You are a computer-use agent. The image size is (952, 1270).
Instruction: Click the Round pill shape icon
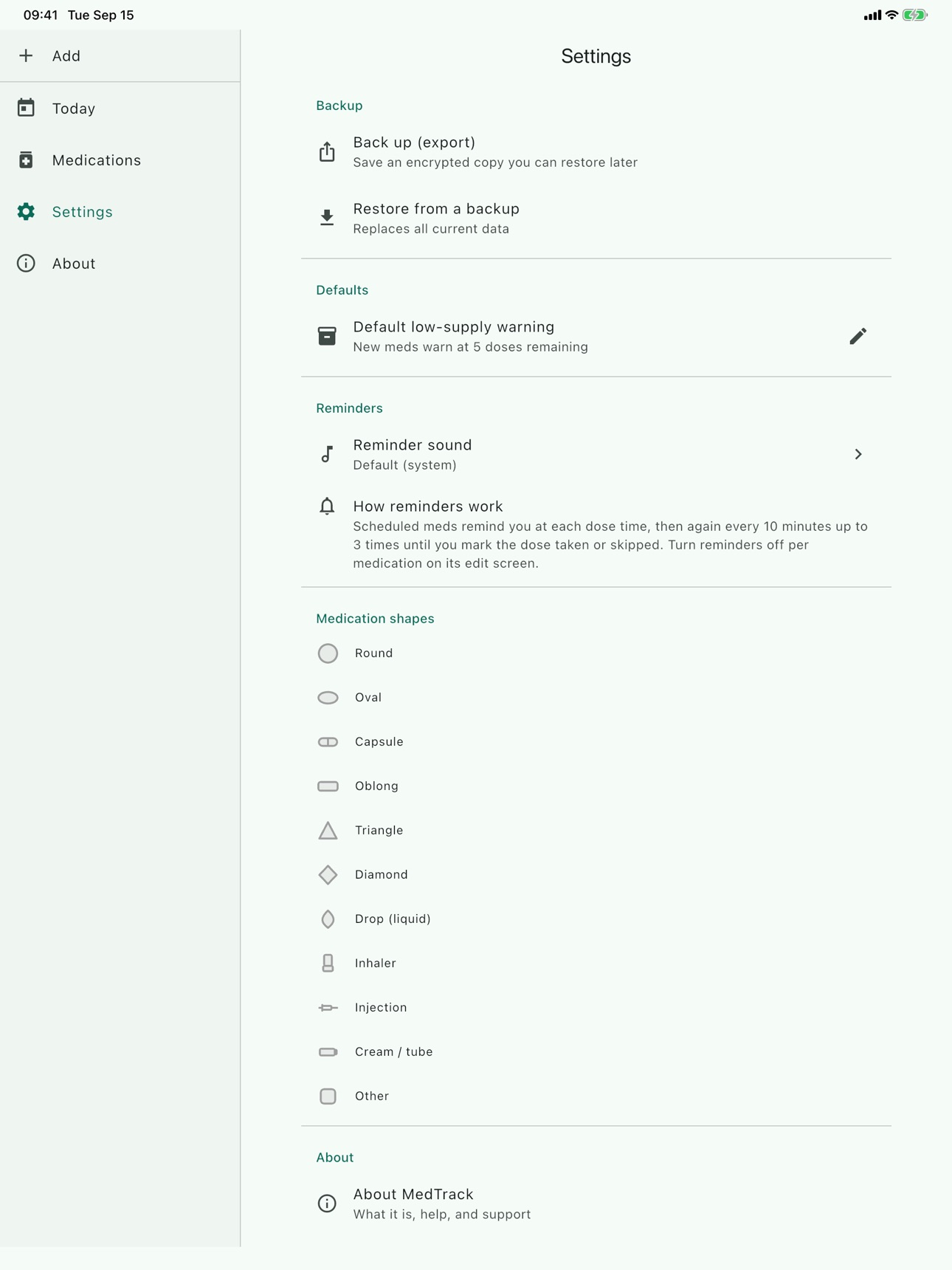[x=328, y=653]
